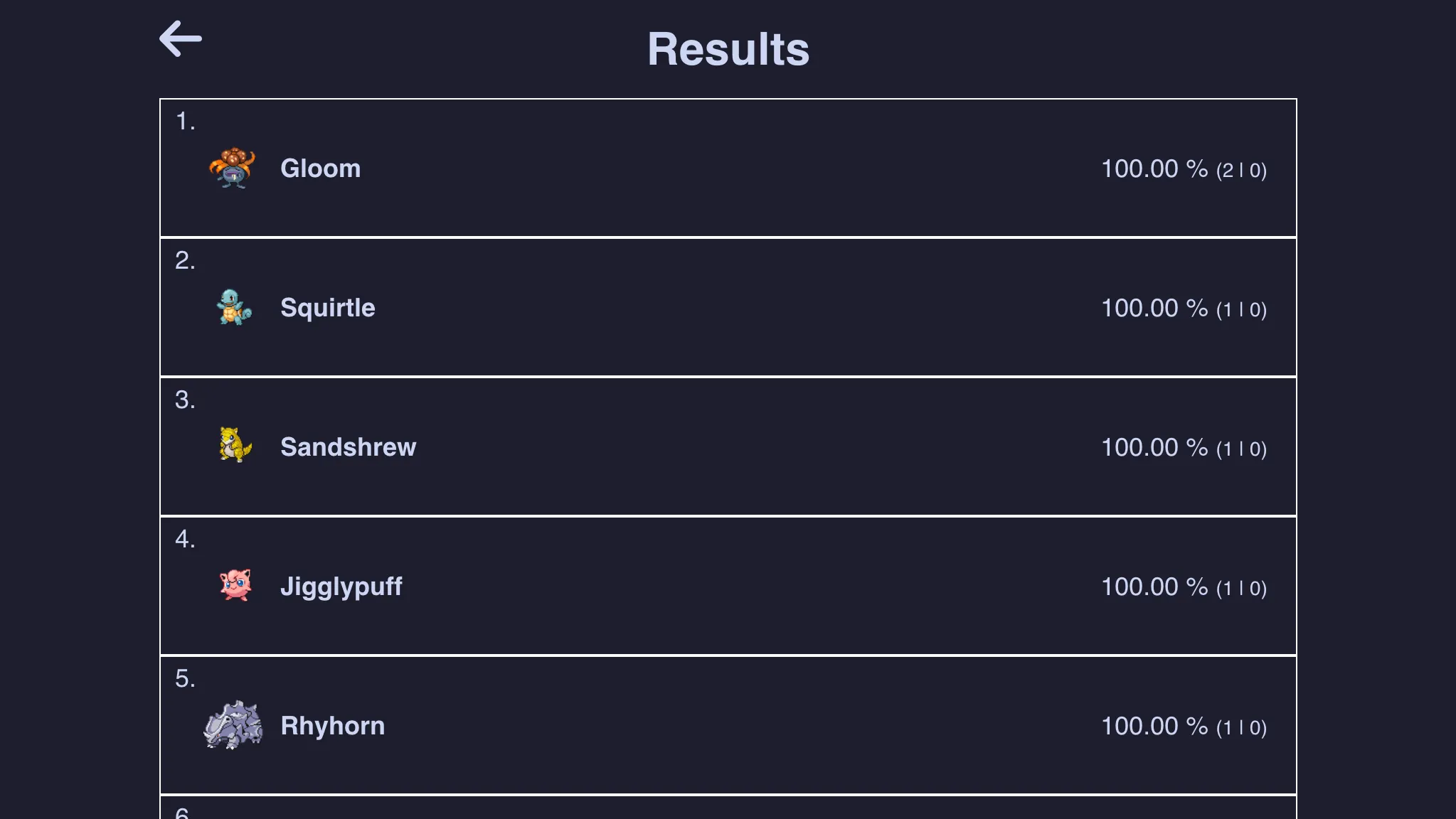Viewport: 1456px width, 819px height.
Task: Select the Jigglypuff entry card
Action: coord(728,586)
